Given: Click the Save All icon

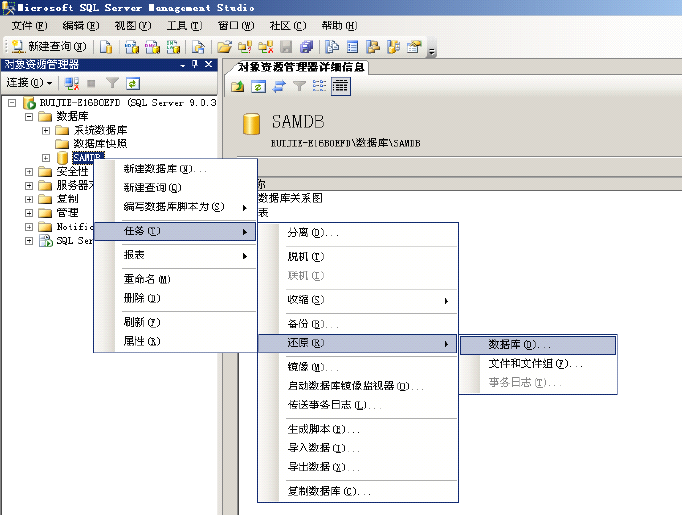Looking at the screenshot, I should [x=307, y=47].
